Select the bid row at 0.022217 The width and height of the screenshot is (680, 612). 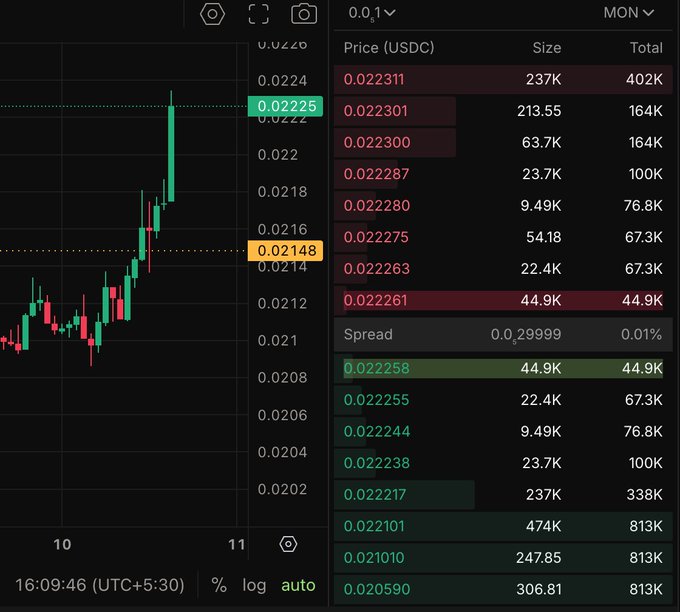503,495
